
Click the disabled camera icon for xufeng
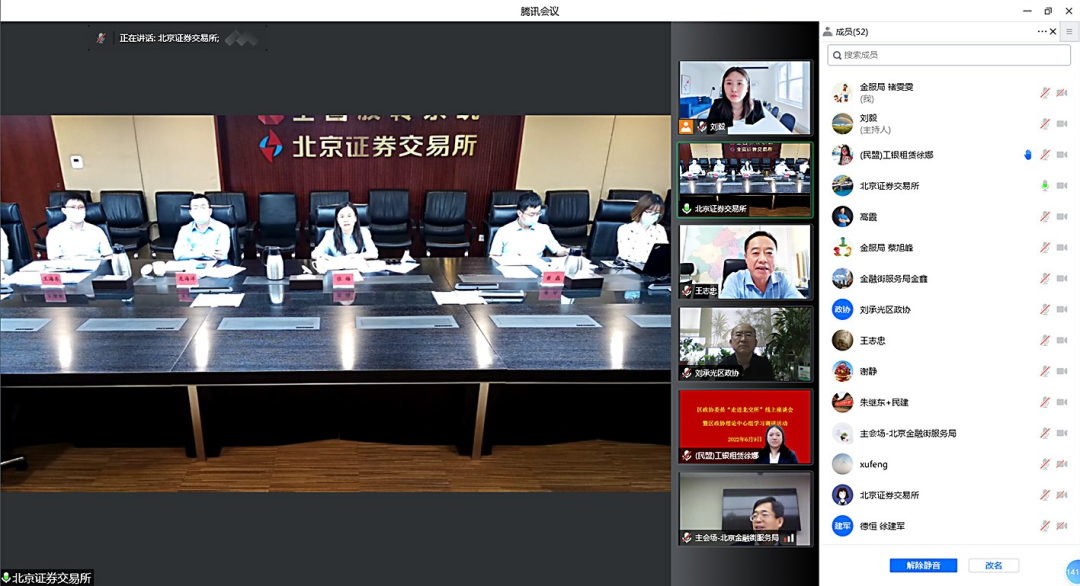point(1062,465)
